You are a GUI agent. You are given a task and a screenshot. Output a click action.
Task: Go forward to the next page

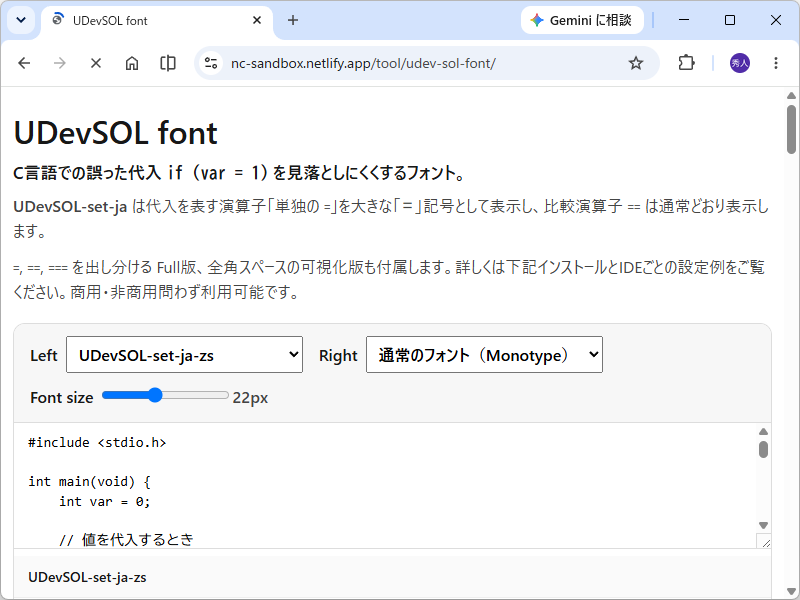(60, 63)
